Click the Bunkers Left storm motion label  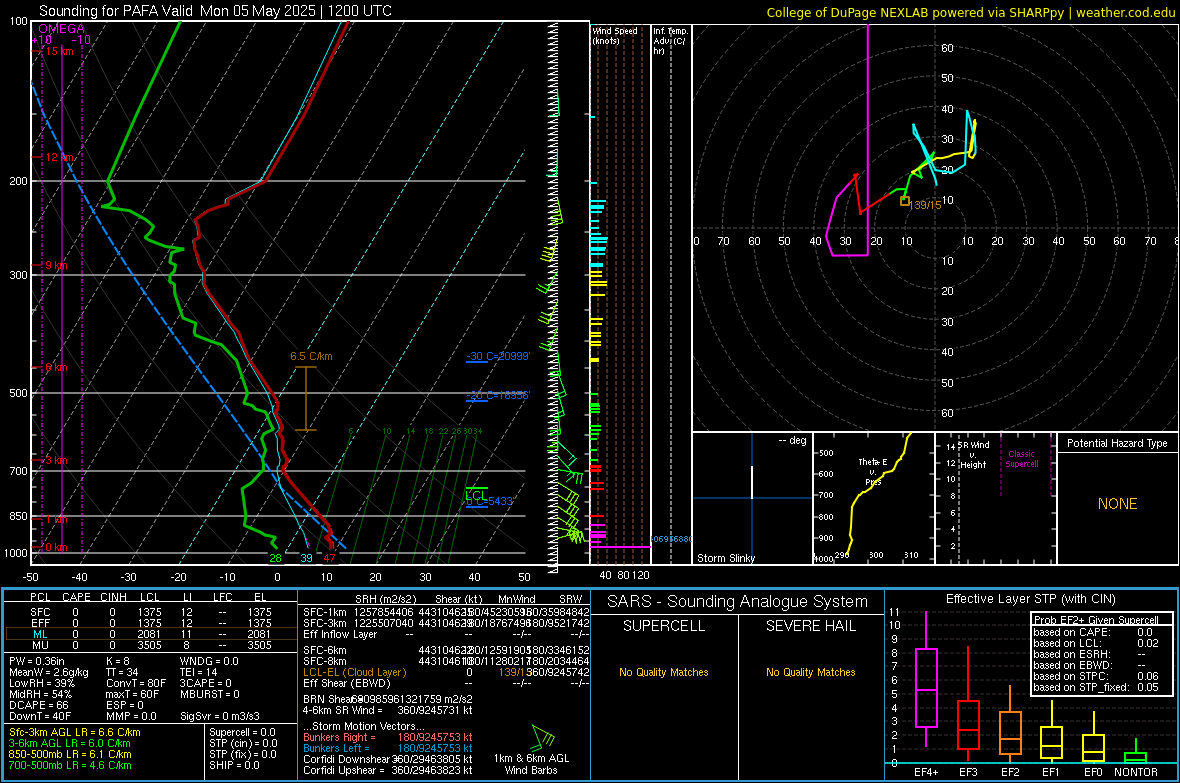336,748
